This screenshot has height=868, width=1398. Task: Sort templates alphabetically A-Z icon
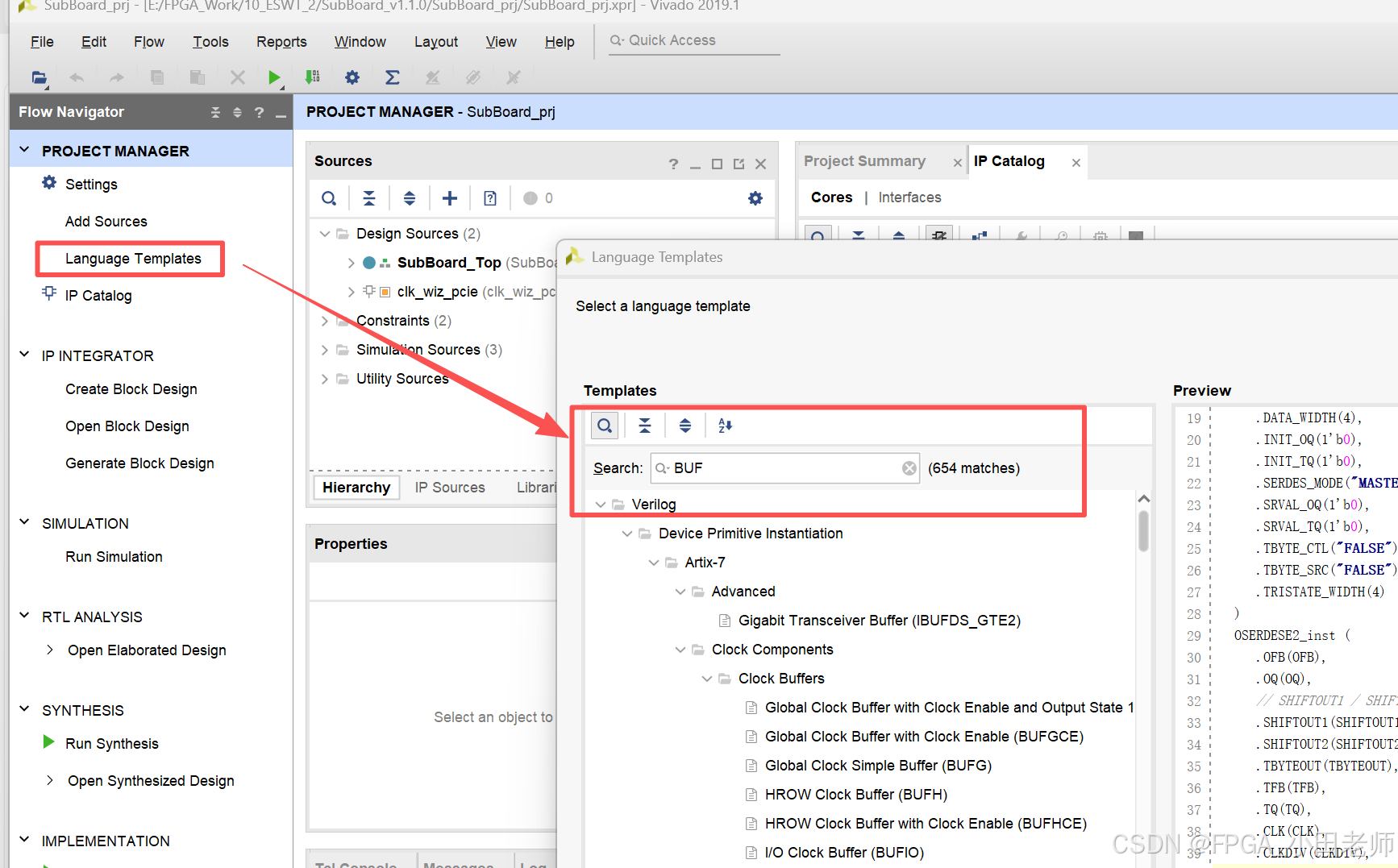[x=726, y=426]
